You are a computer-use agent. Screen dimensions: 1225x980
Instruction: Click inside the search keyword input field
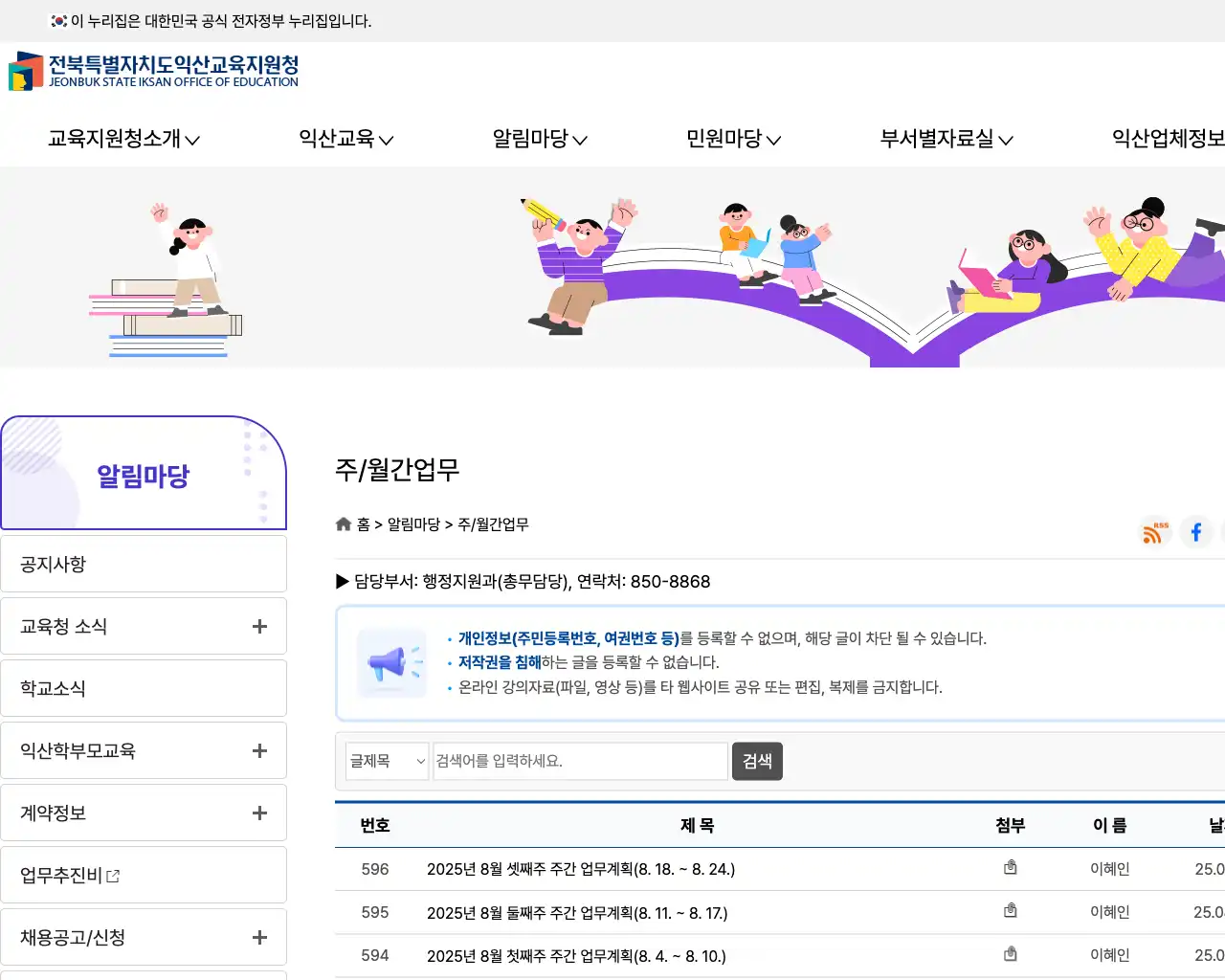(580, 761)
